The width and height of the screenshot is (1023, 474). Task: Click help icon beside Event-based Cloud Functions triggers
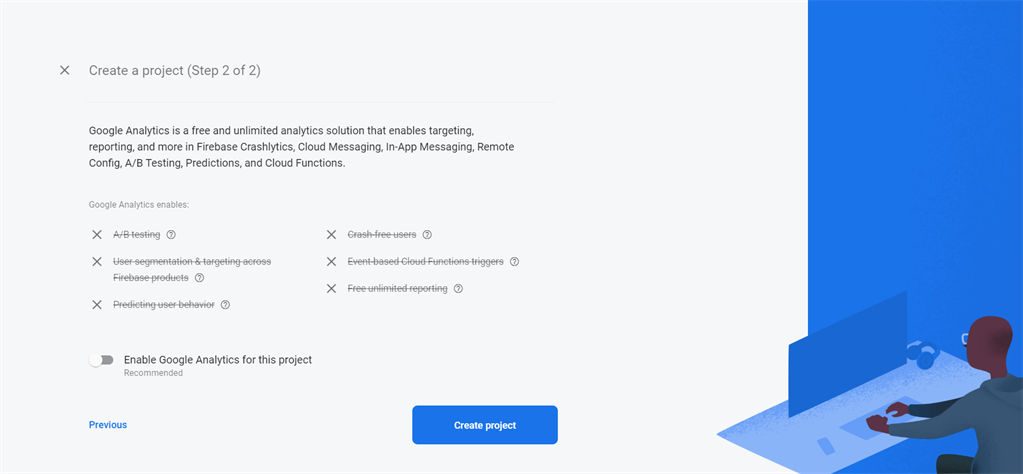click(x=514, y=262)
